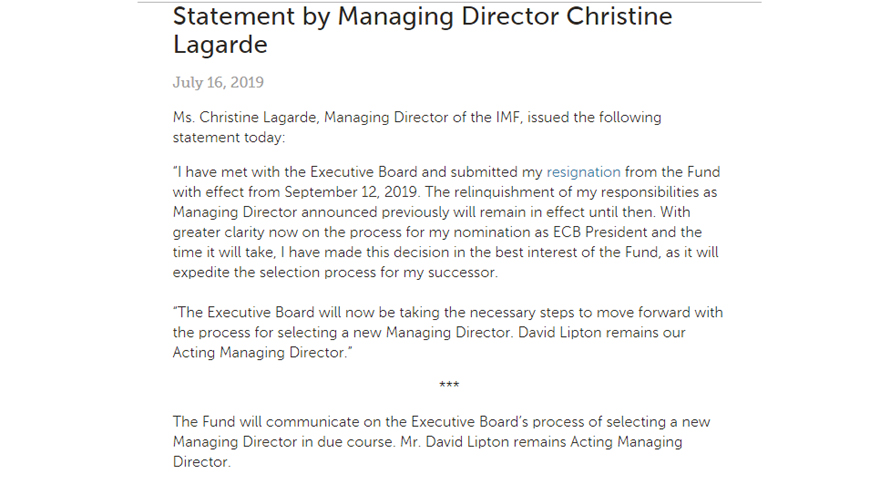The width and height of the screenshot is (880, 495).
Task: Click the sentence starting "The Executive Board will now"
Action: point(448,313)
